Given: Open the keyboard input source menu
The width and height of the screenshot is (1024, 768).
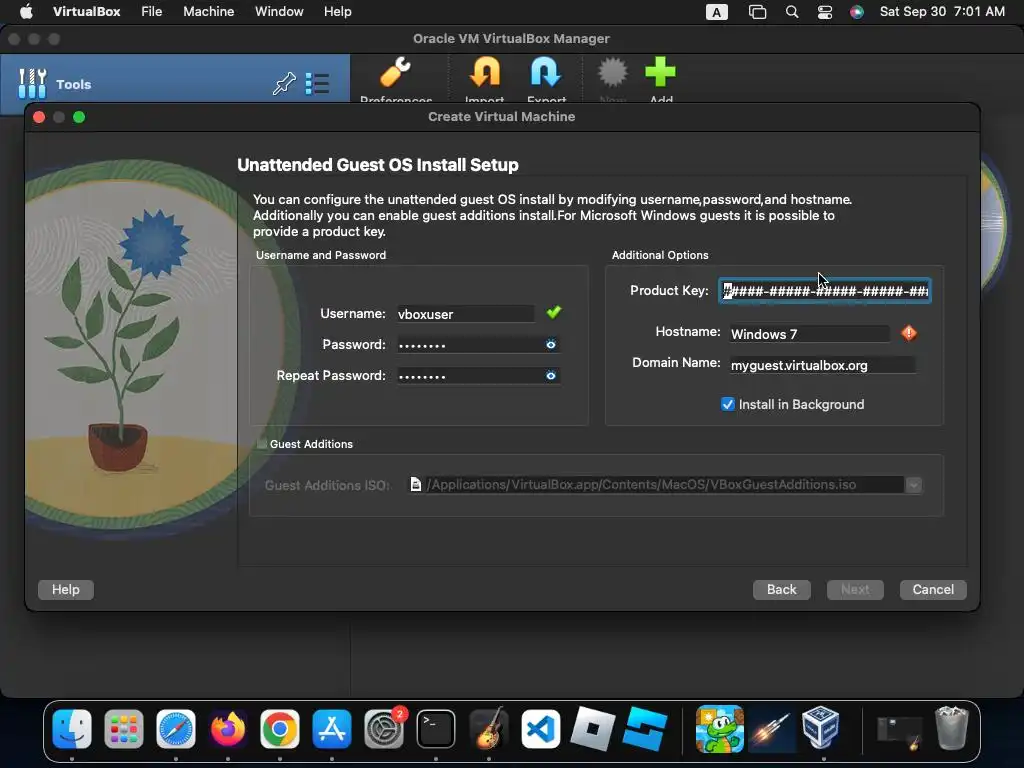Looking at the screenshot, I should 716,12.
